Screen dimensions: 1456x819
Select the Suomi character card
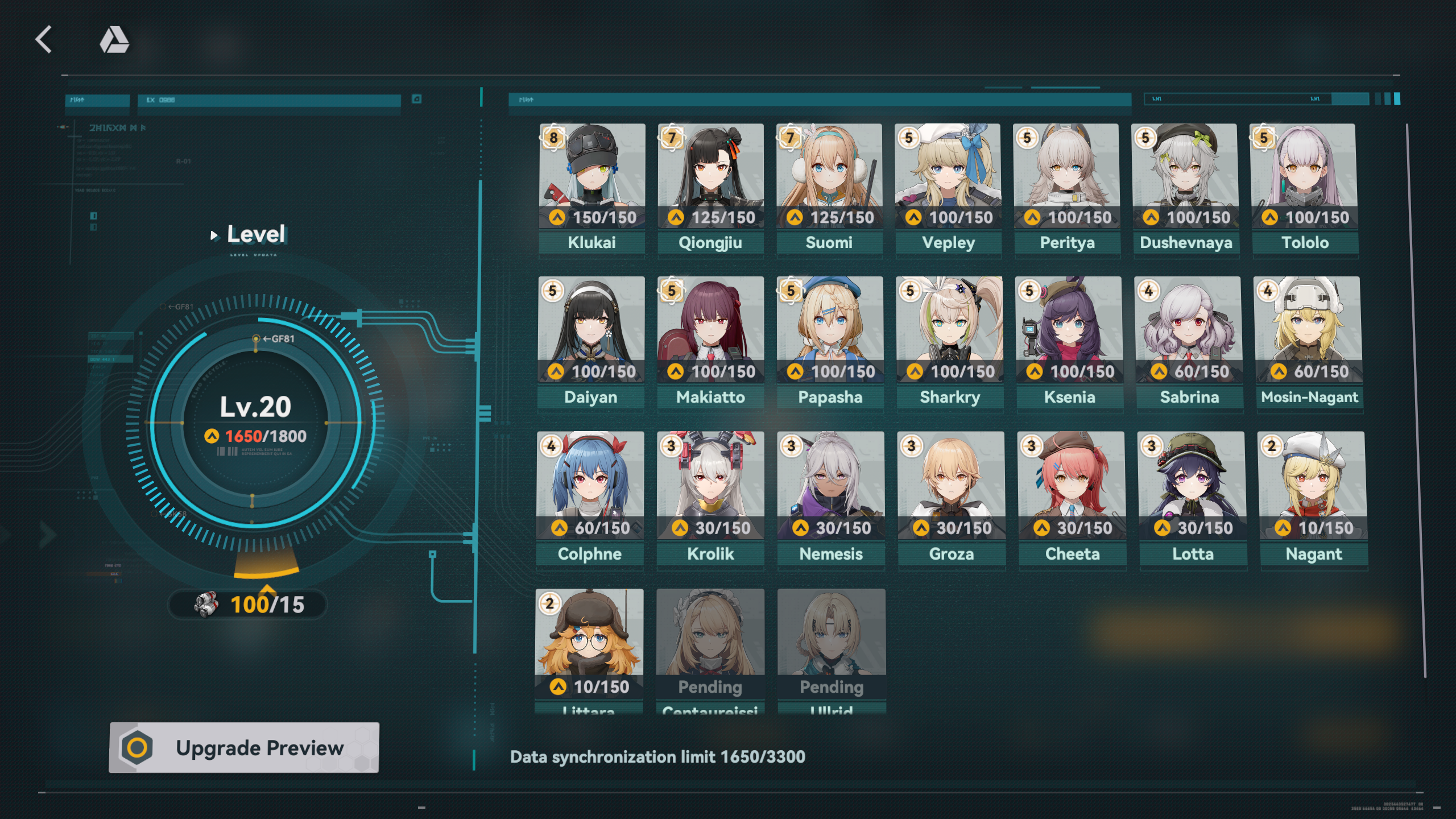pos(829,189)
